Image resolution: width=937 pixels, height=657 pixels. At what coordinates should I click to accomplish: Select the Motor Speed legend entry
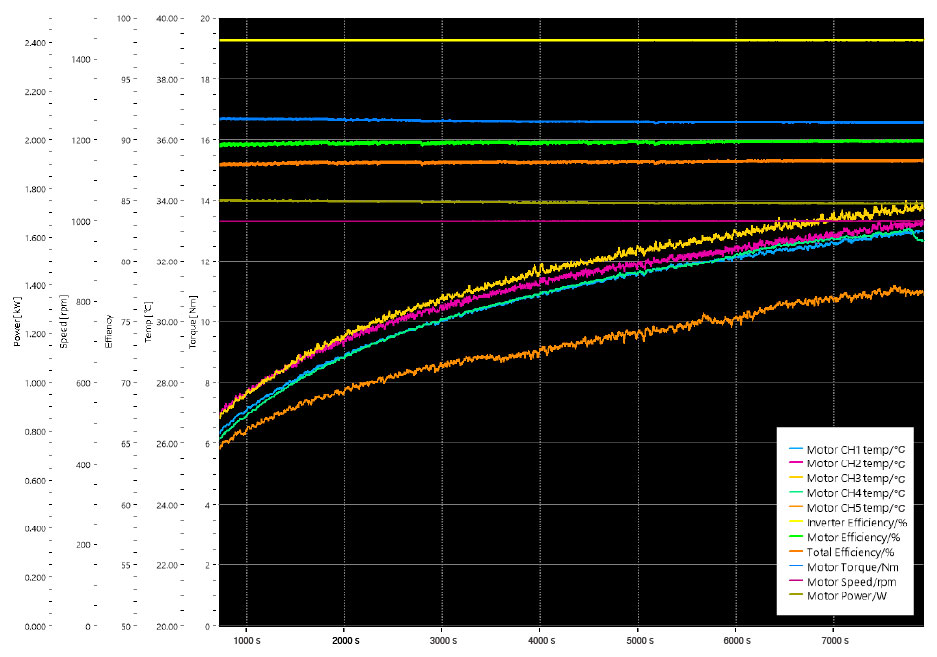coord(848,580)
